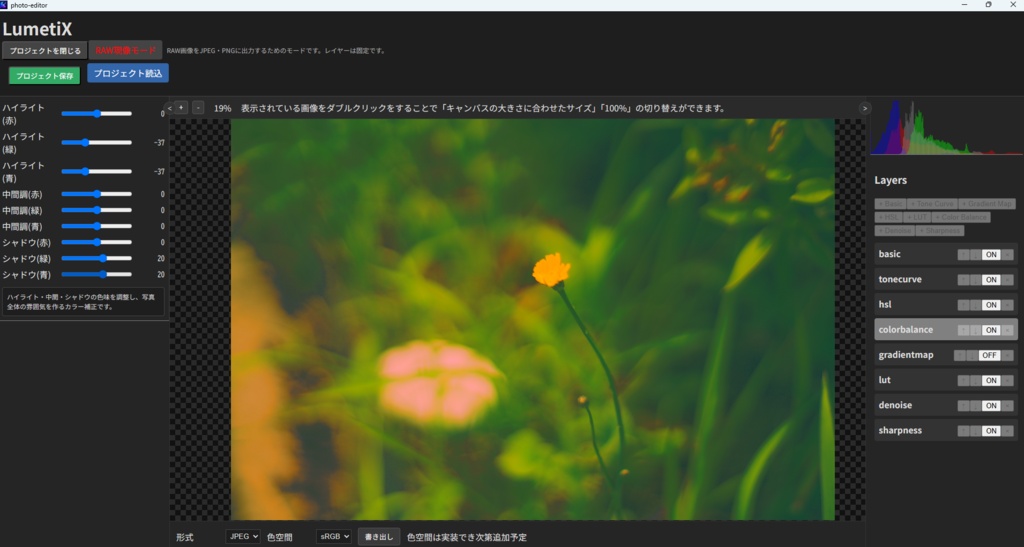
Task: Adjust the ハイライト(赤) slider
Action: pos(97,114)
